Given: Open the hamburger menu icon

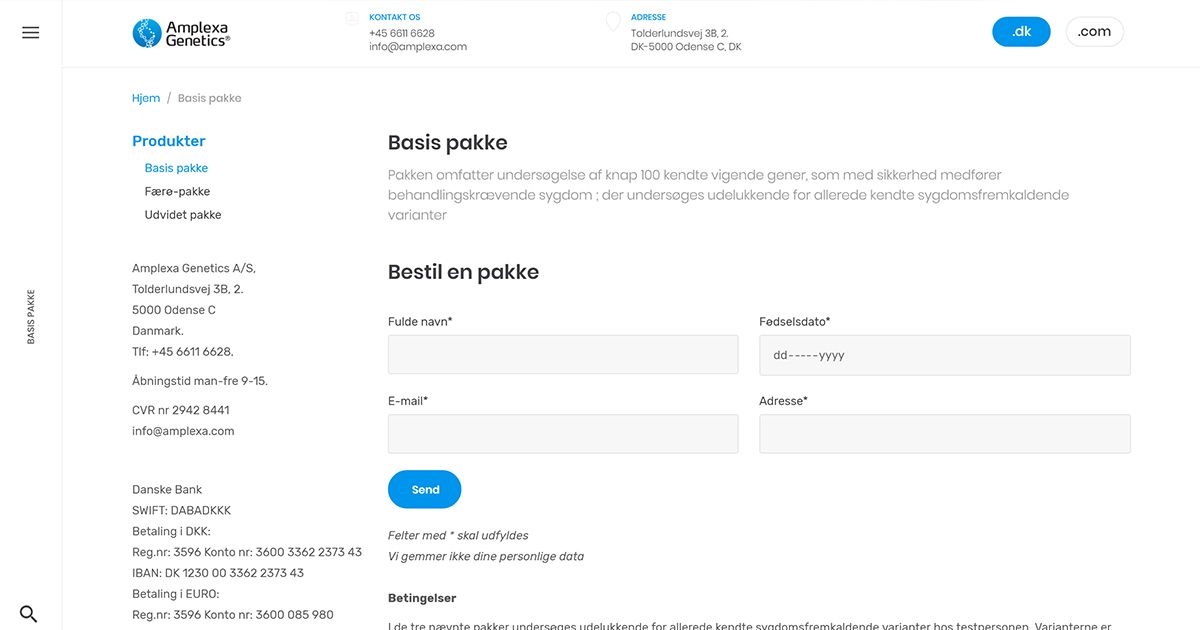Looking at the screenshot, I should click(x=31, y=33).
